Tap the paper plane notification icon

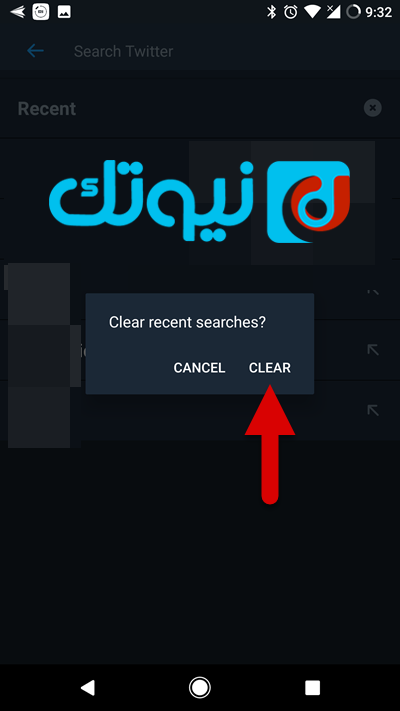point(17,12)
